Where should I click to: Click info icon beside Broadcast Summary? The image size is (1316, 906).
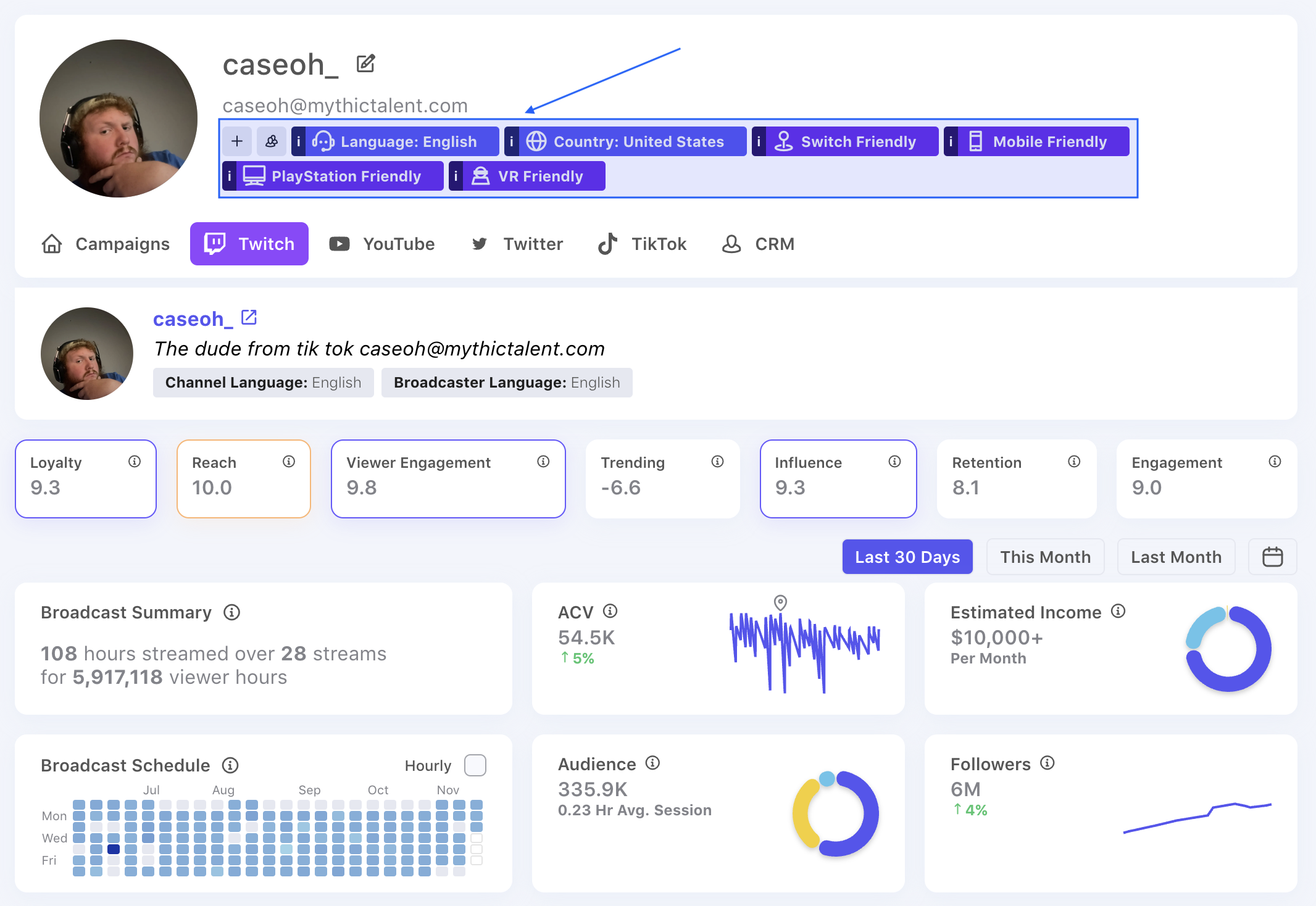coord(232,612)
